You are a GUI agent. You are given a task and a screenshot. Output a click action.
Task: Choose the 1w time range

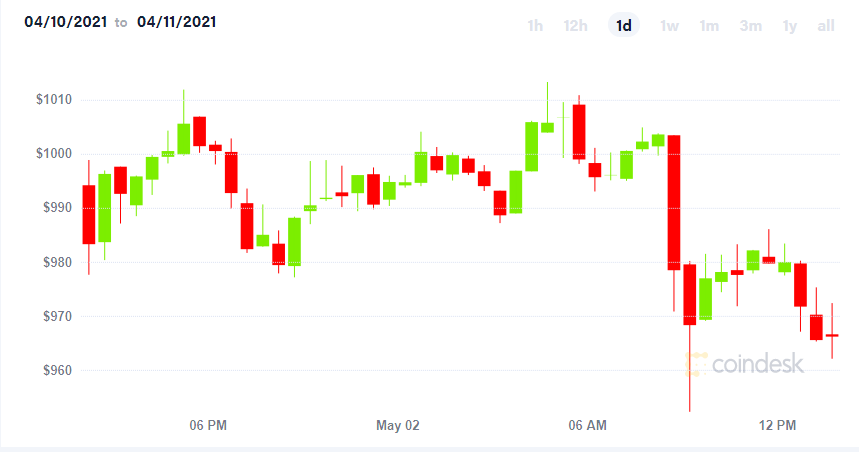click(669, 26)
